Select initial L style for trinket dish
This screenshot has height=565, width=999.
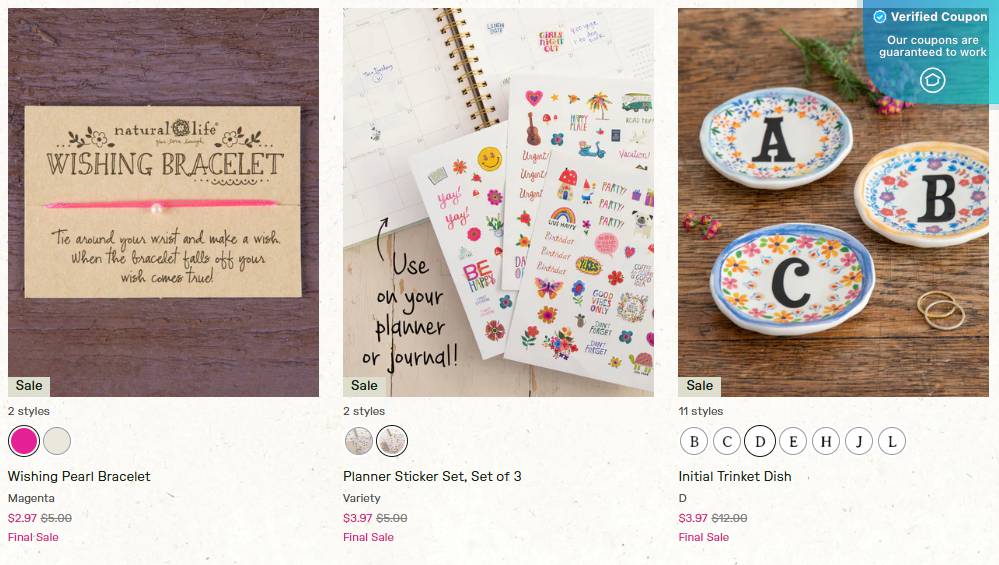coord(892,441)
